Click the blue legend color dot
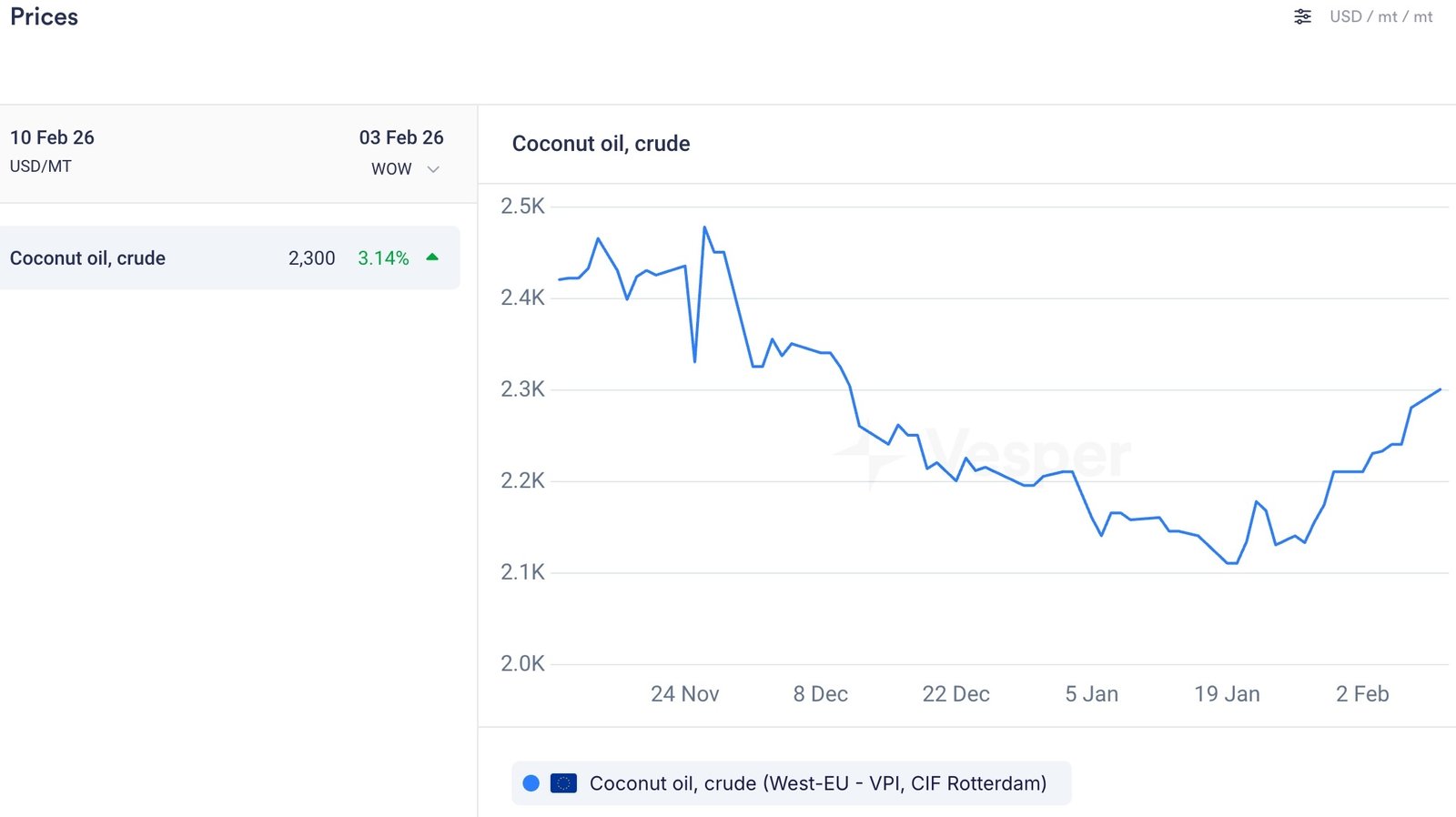The image size is (1456, 817). click(x=531, y=783)
